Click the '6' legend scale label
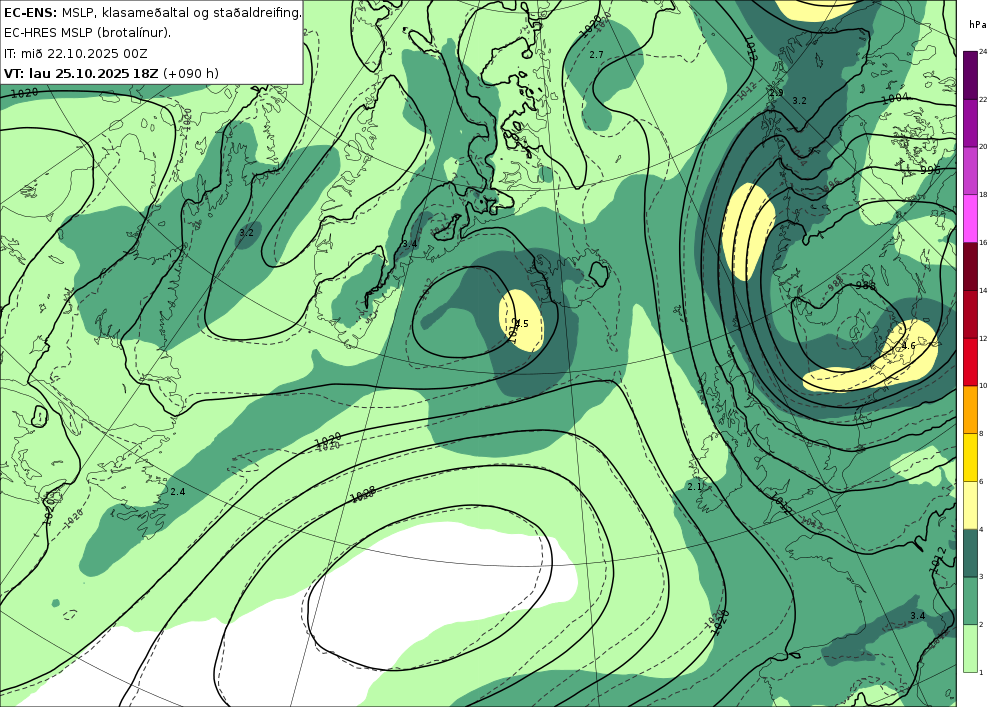The width and height of the screenshot is (1000, 707). (982, 481)
